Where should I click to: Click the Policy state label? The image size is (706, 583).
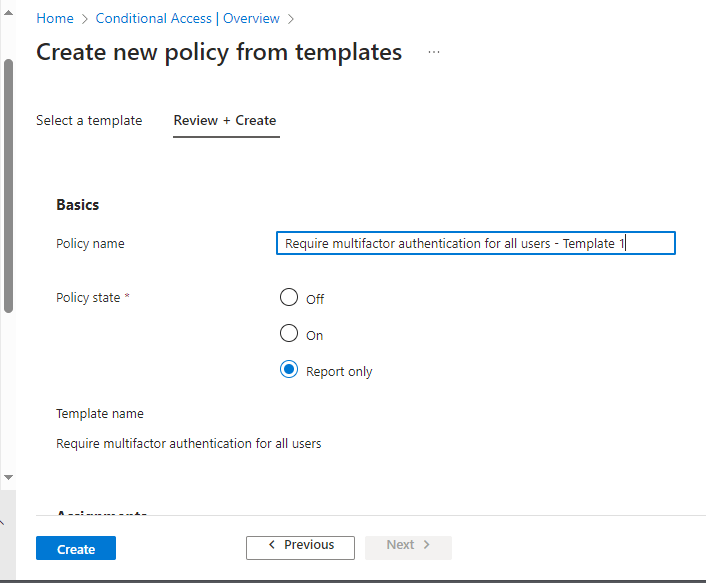pos(88,298)
